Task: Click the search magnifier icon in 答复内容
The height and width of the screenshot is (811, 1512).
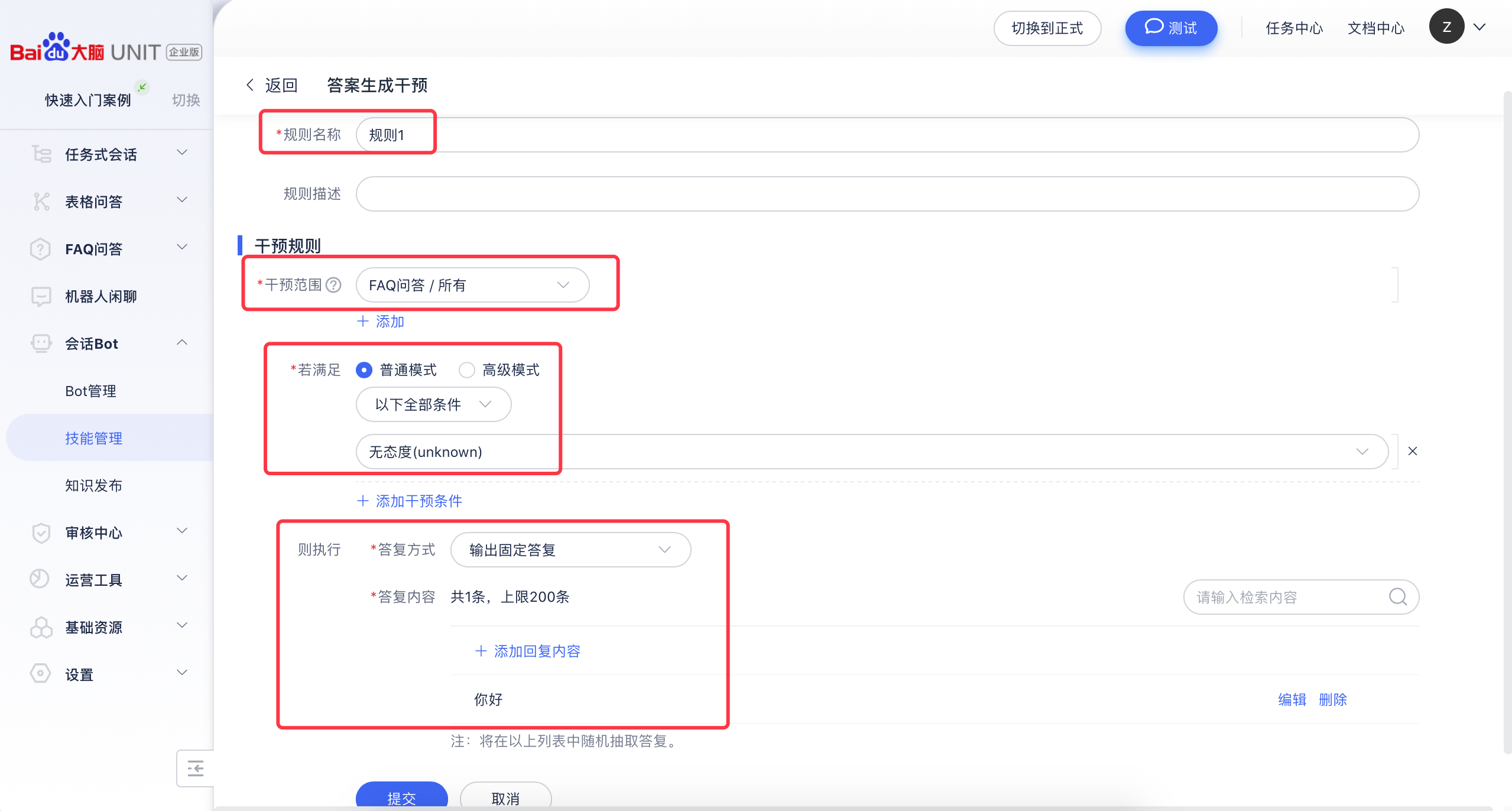Action: click(1397, 596)
